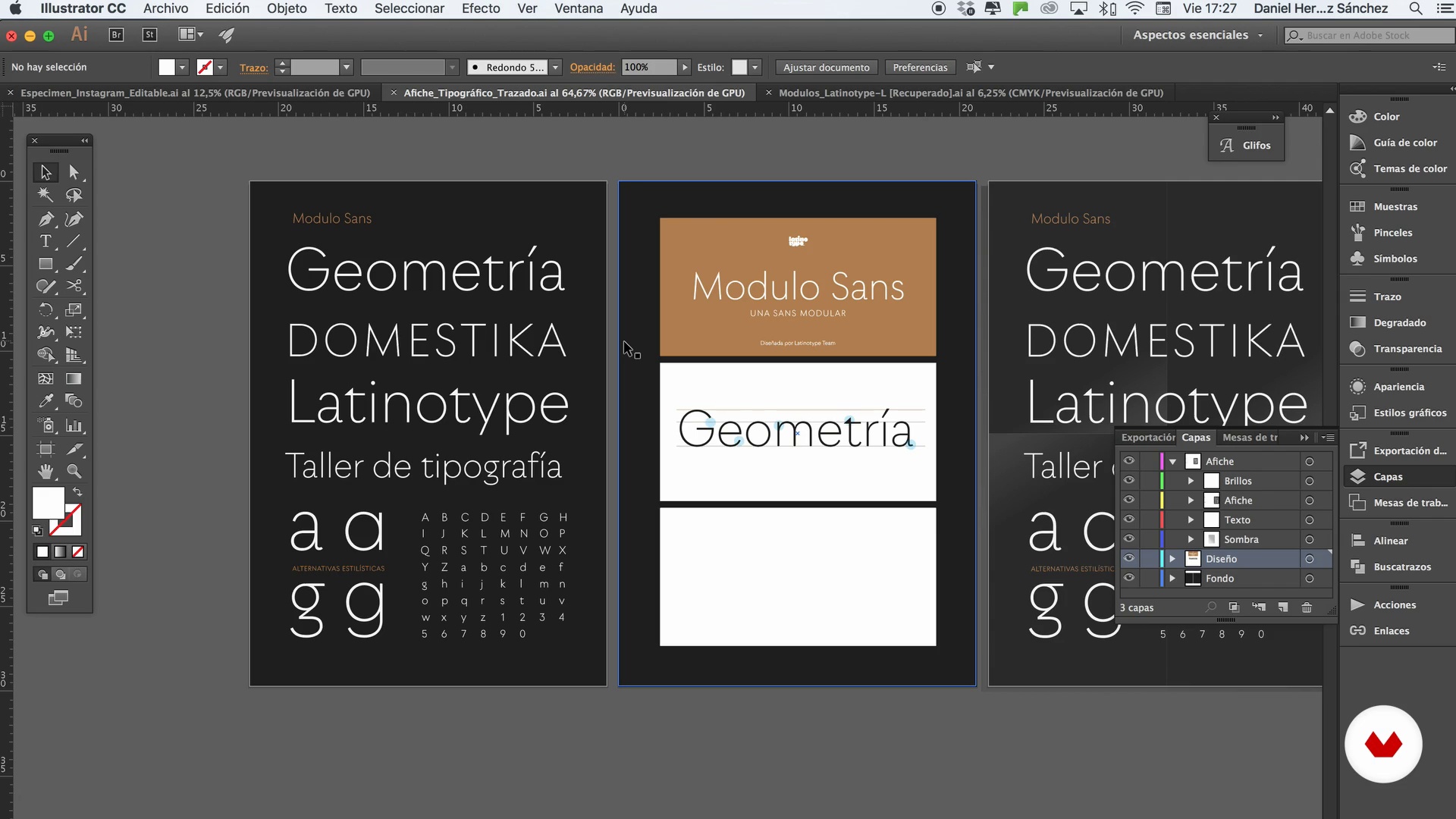Select the Line Segment tool
1456x819 pixels.
[74, 241]
